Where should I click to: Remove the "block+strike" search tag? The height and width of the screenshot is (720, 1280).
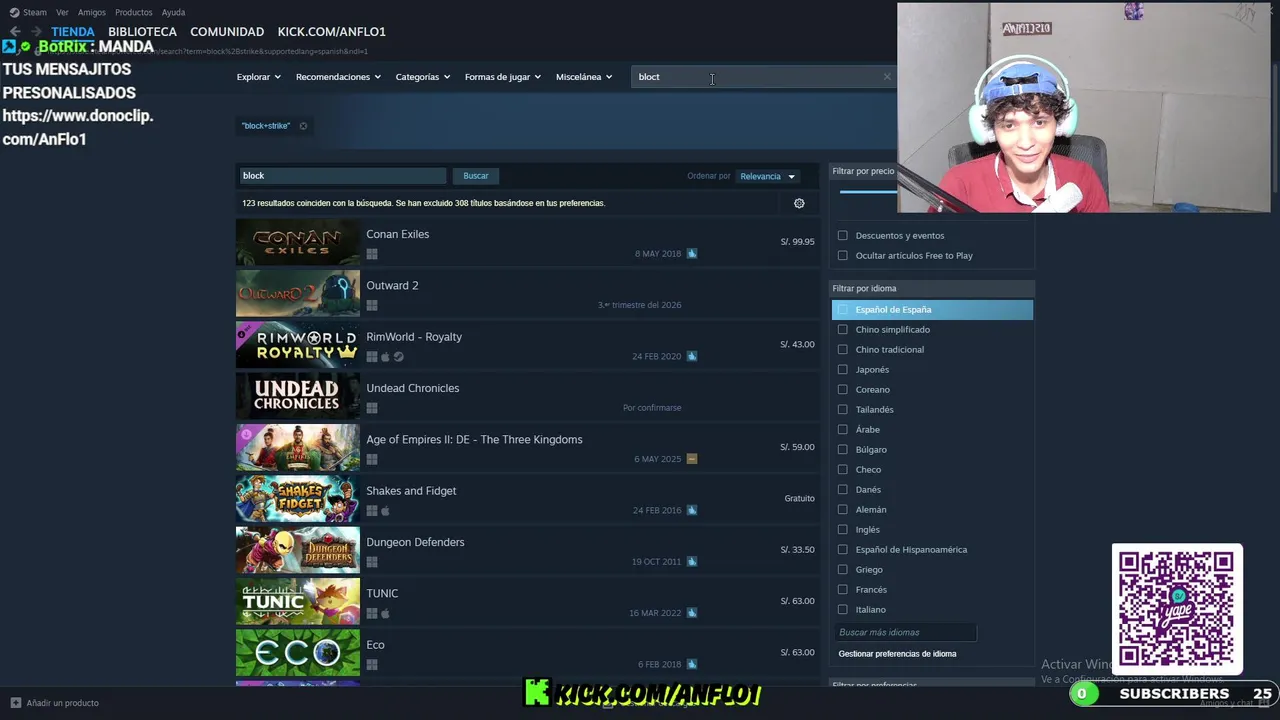tap(303, 126)
